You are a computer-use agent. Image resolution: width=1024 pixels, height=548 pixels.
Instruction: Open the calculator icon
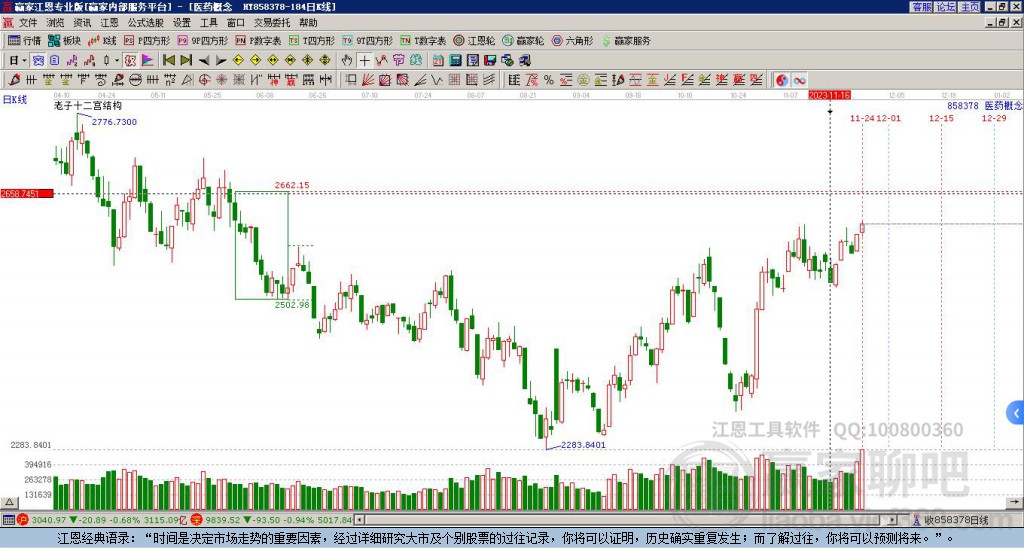[x=455, y=61]
